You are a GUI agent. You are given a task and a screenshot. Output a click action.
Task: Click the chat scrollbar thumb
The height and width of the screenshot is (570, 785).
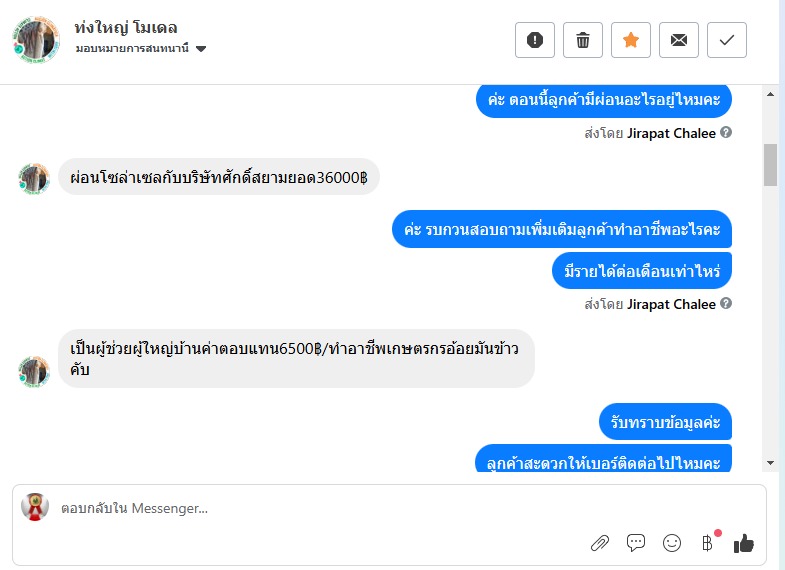pyautogui.click(x=770, y=165)
